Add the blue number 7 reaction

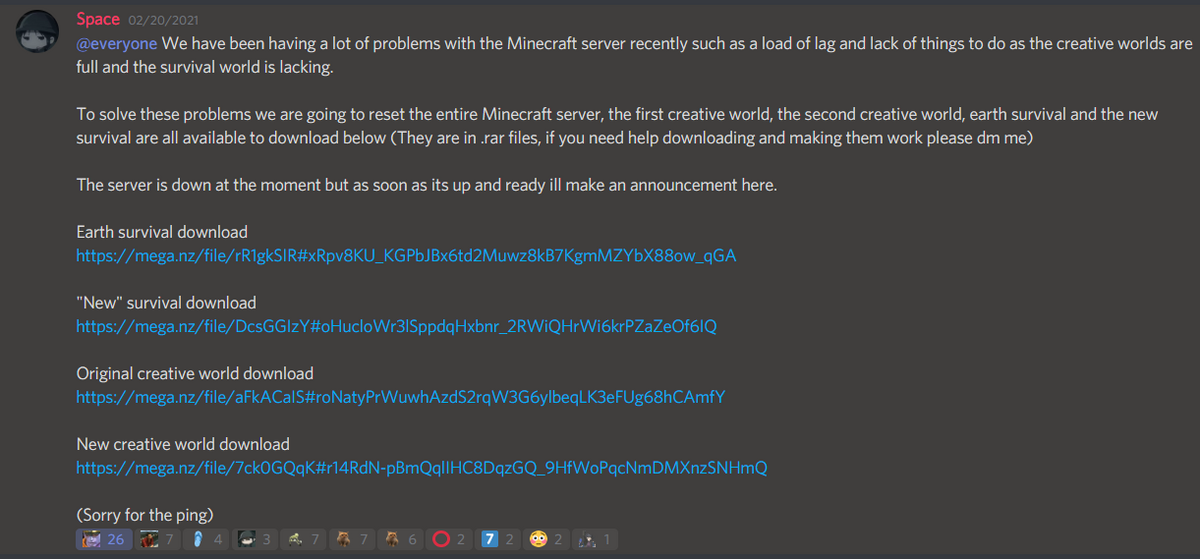click(x=499, y=539)
